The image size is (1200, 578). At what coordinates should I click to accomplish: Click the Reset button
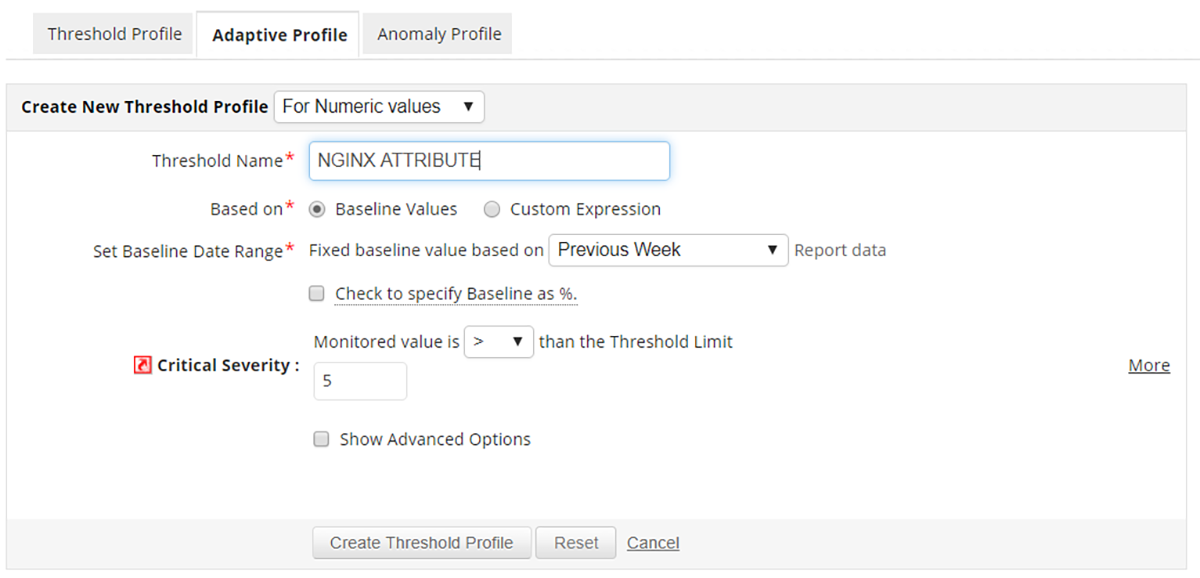576,543
